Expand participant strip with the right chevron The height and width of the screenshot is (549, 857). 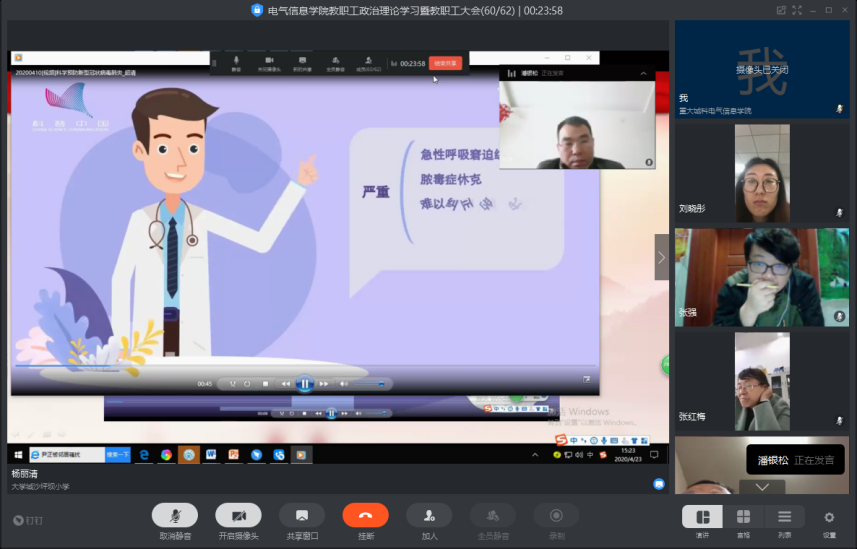[x=661, y=257]
